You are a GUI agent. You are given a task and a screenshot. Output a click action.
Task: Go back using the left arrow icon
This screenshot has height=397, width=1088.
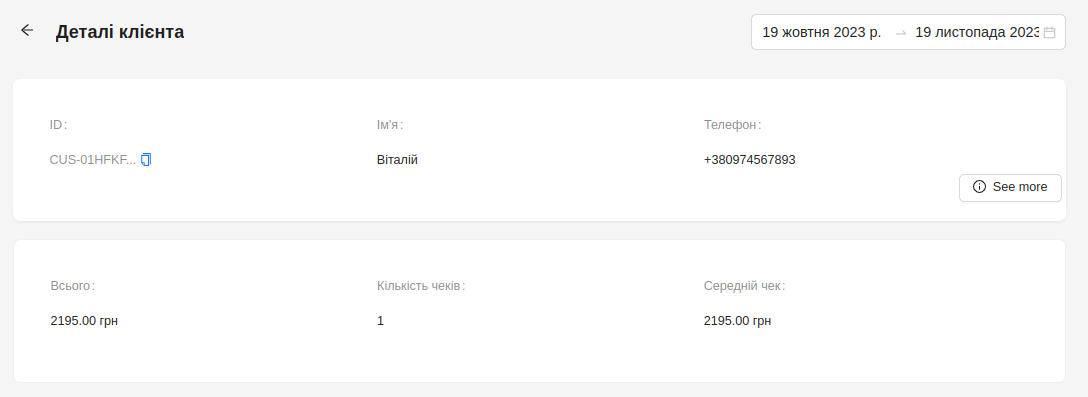tap(26, 30)
